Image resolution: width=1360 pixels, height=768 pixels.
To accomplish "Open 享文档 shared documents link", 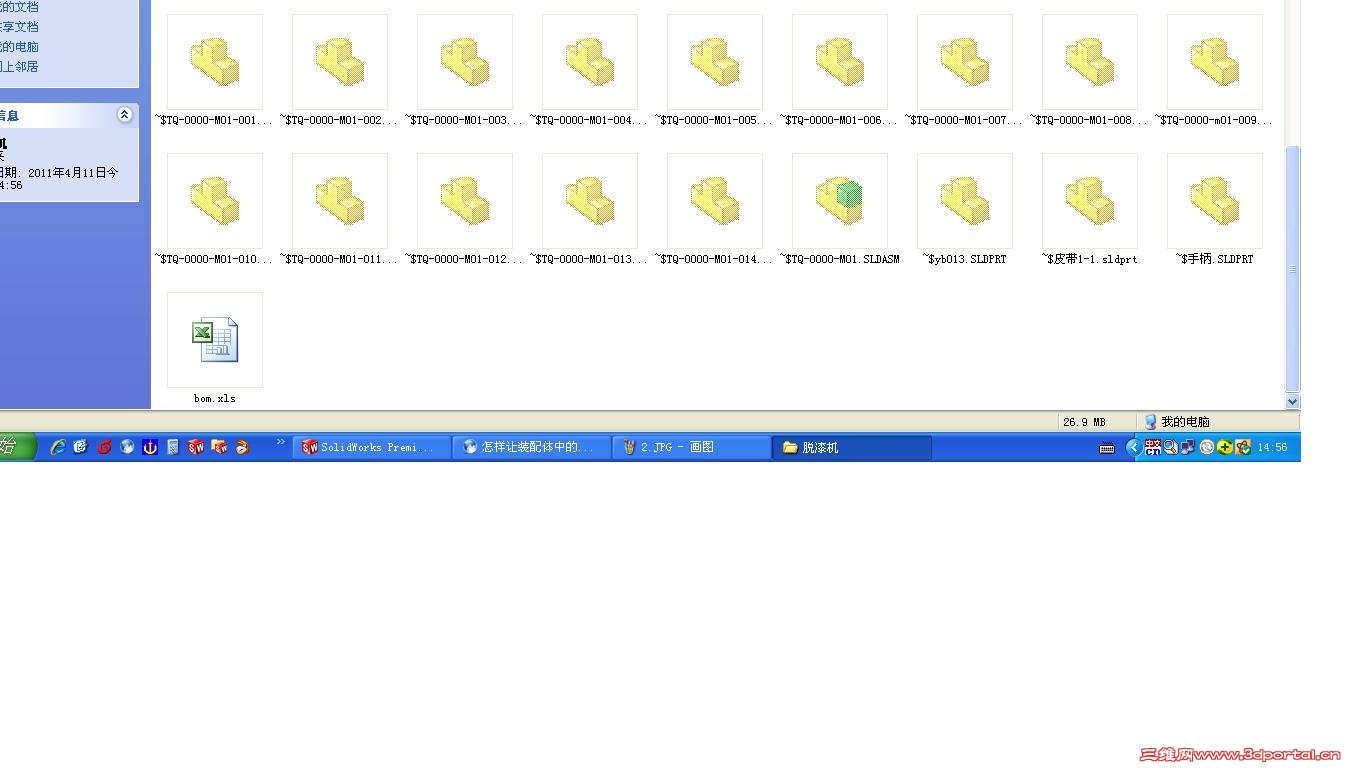I will point(19,27).
